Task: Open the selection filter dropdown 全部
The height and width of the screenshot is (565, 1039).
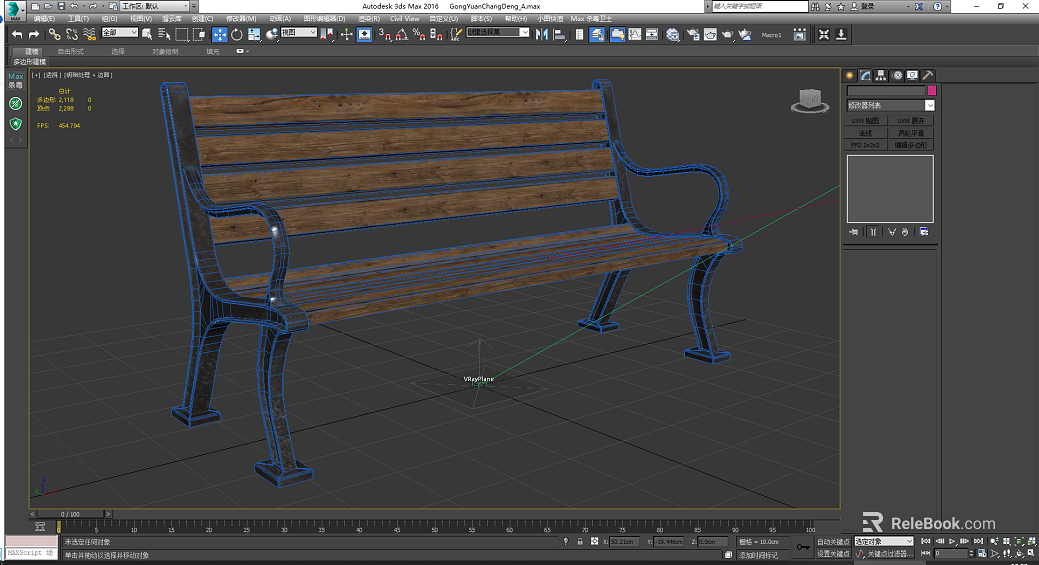Action: (x=120, y=32)
